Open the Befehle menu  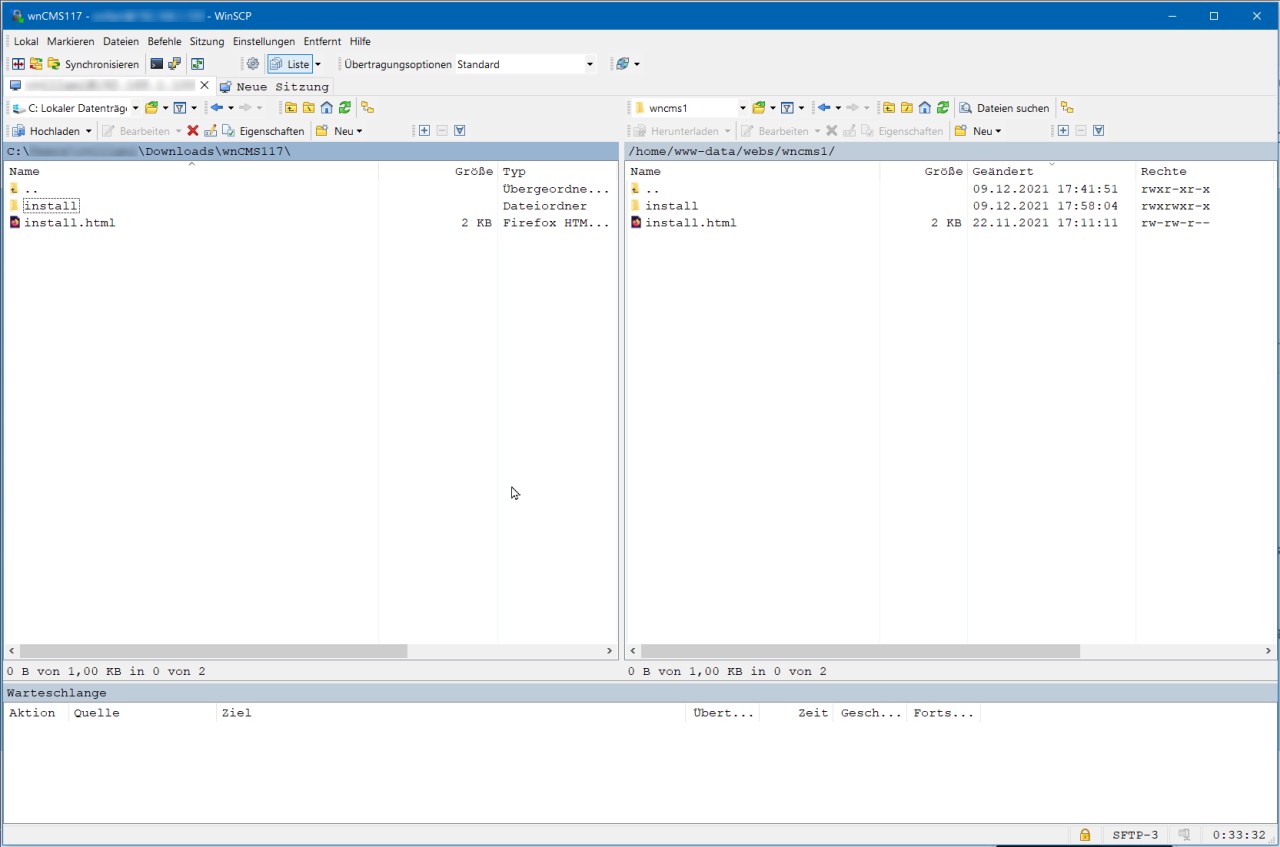point(164,41)
